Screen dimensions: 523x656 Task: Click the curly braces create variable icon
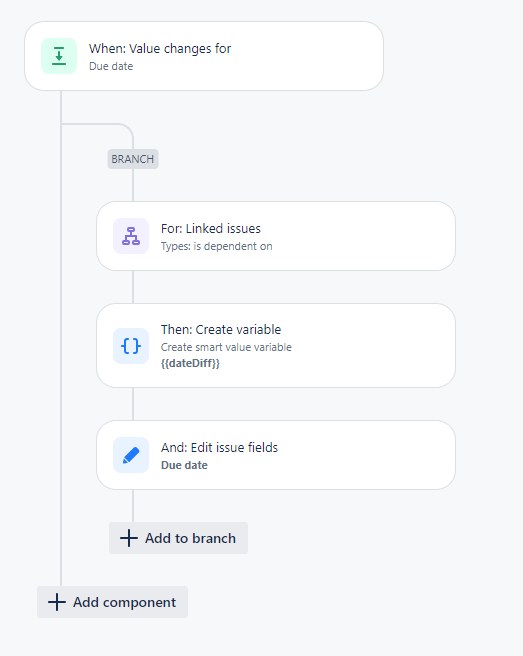[x=131, y=346]
